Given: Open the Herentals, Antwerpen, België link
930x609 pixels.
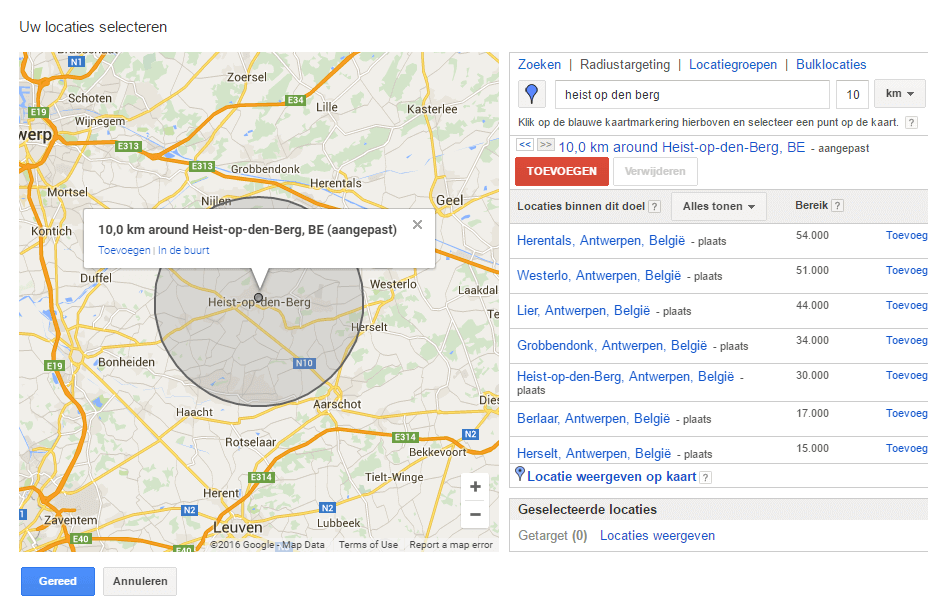Looking at the screenshot, I should pyautogui.click(x=600, y=240).
